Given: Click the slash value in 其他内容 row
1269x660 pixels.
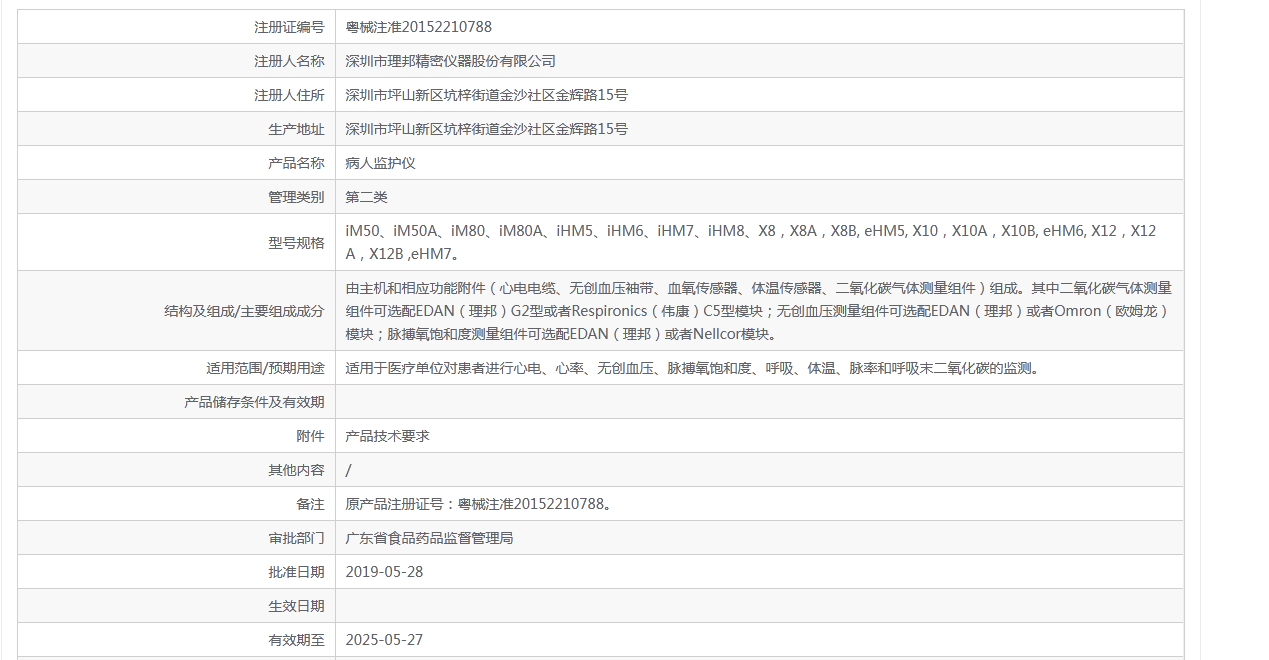Looking at the screenshot, I should [x=348, y=470].
